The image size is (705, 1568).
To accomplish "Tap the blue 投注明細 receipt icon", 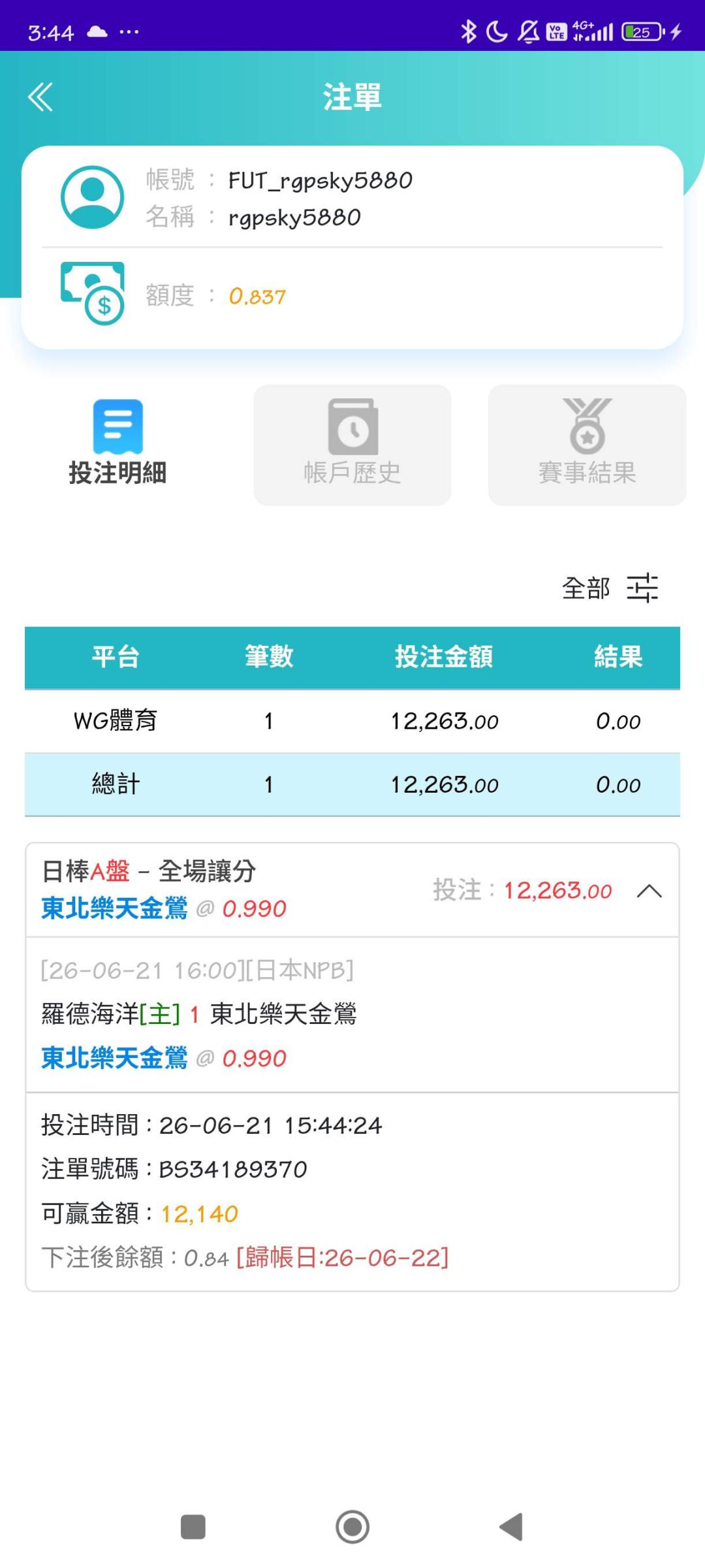I will coord(118,426).
